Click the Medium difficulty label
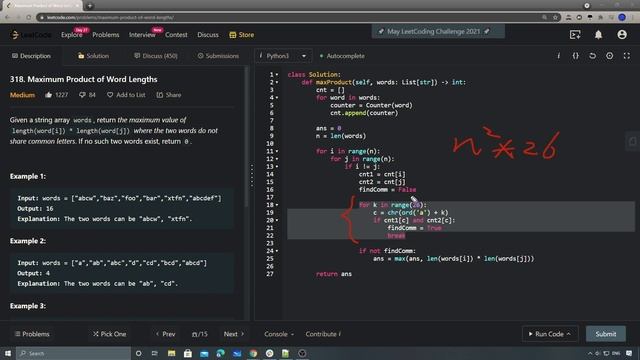 tap(22, 95)
